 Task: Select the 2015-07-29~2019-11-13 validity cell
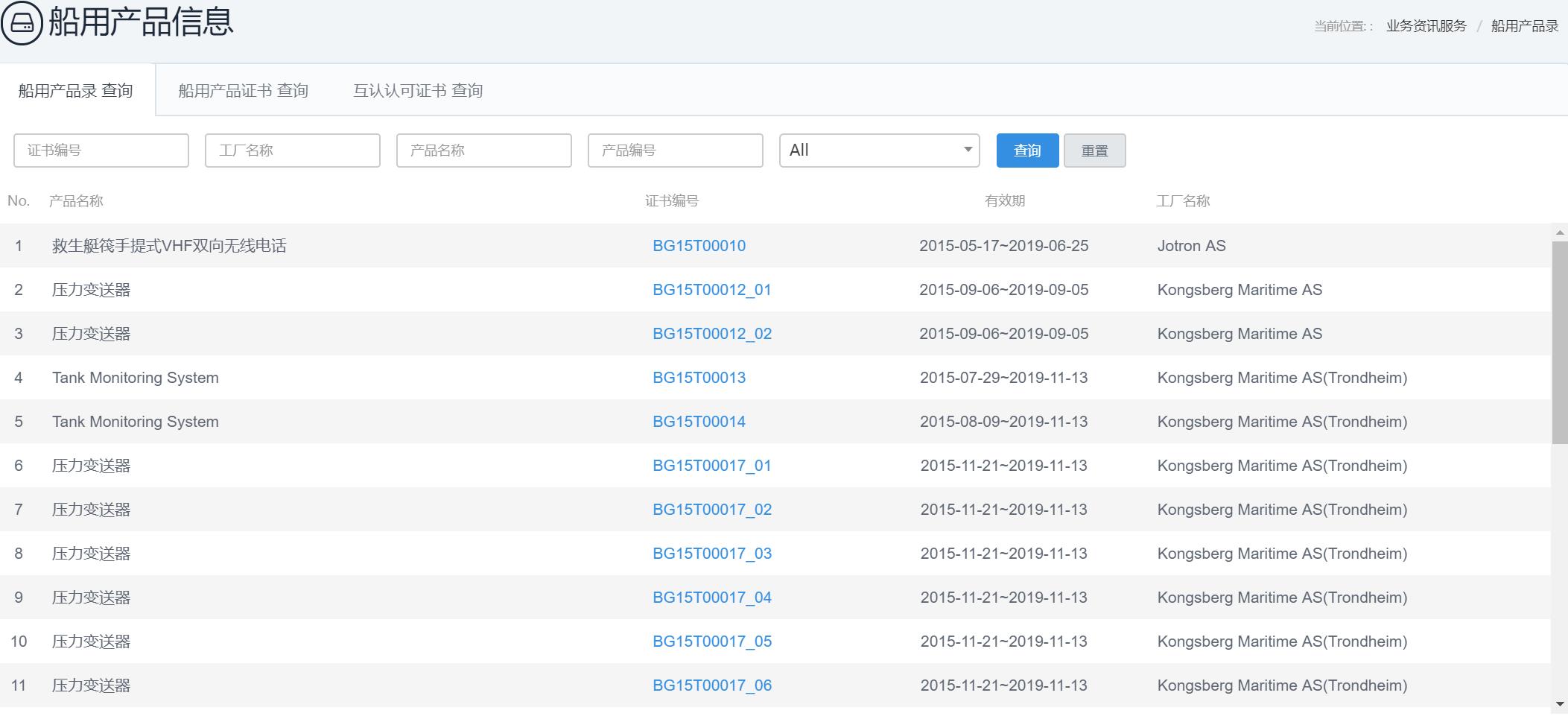[1004, 378]
